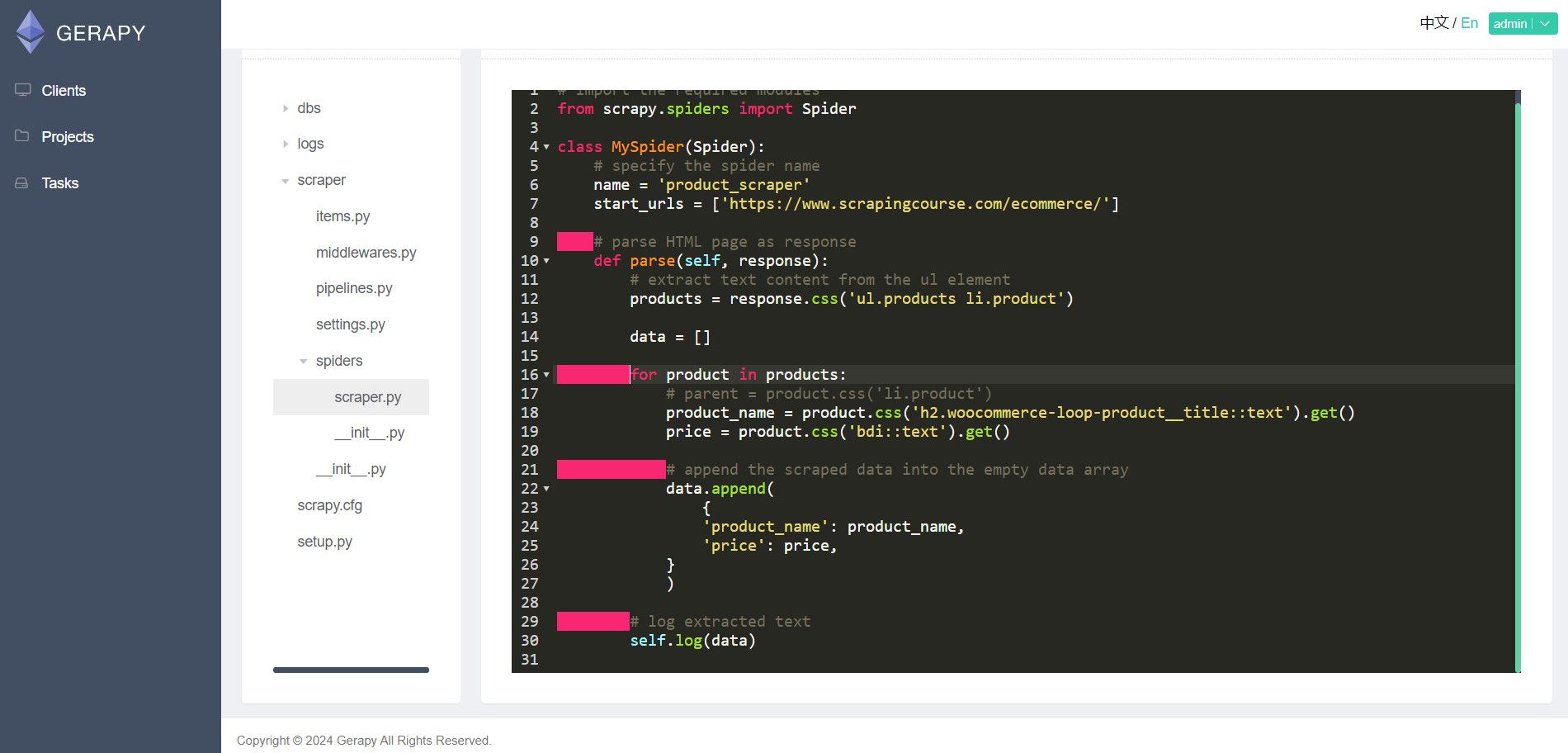
Task: Switch language to 中文
Action: 1434,23
